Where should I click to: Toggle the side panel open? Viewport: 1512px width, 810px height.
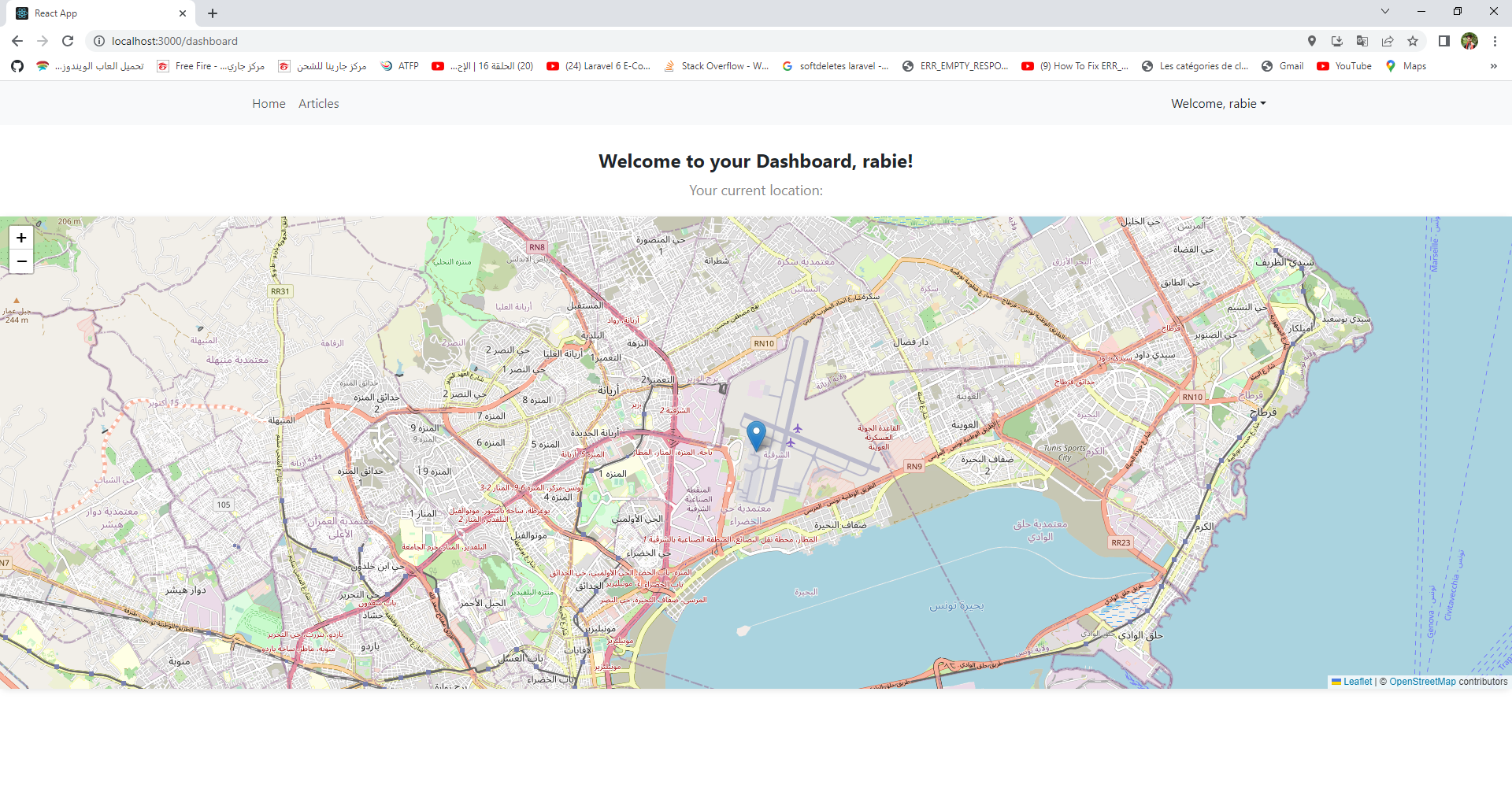click(1443, 41)
